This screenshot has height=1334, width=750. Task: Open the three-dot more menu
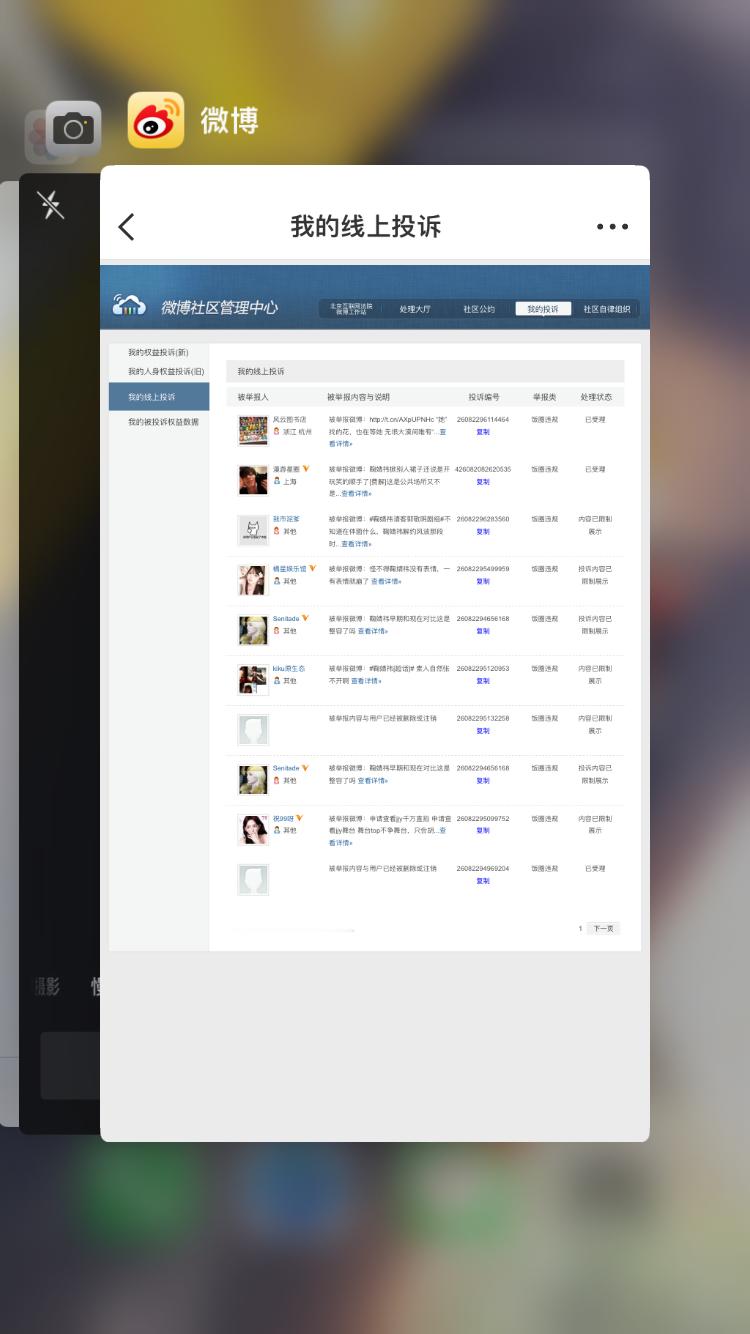click(612, 227)
